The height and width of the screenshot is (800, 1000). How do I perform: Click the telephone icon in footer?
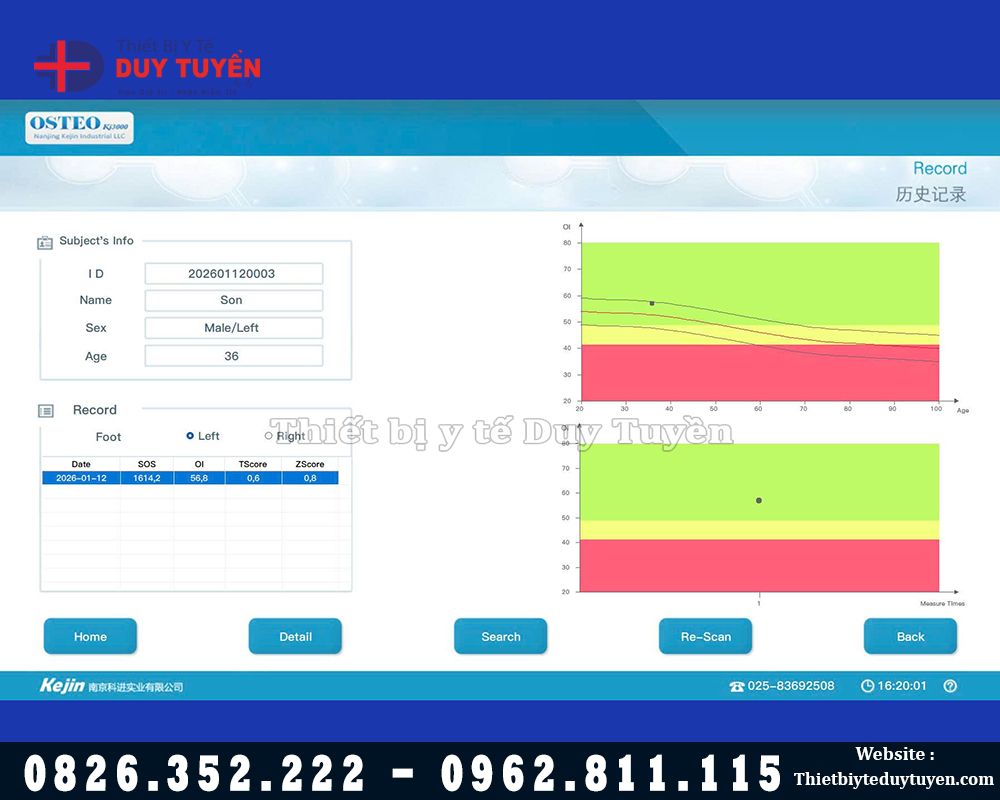pyautogui.click(x=737, y=686)
